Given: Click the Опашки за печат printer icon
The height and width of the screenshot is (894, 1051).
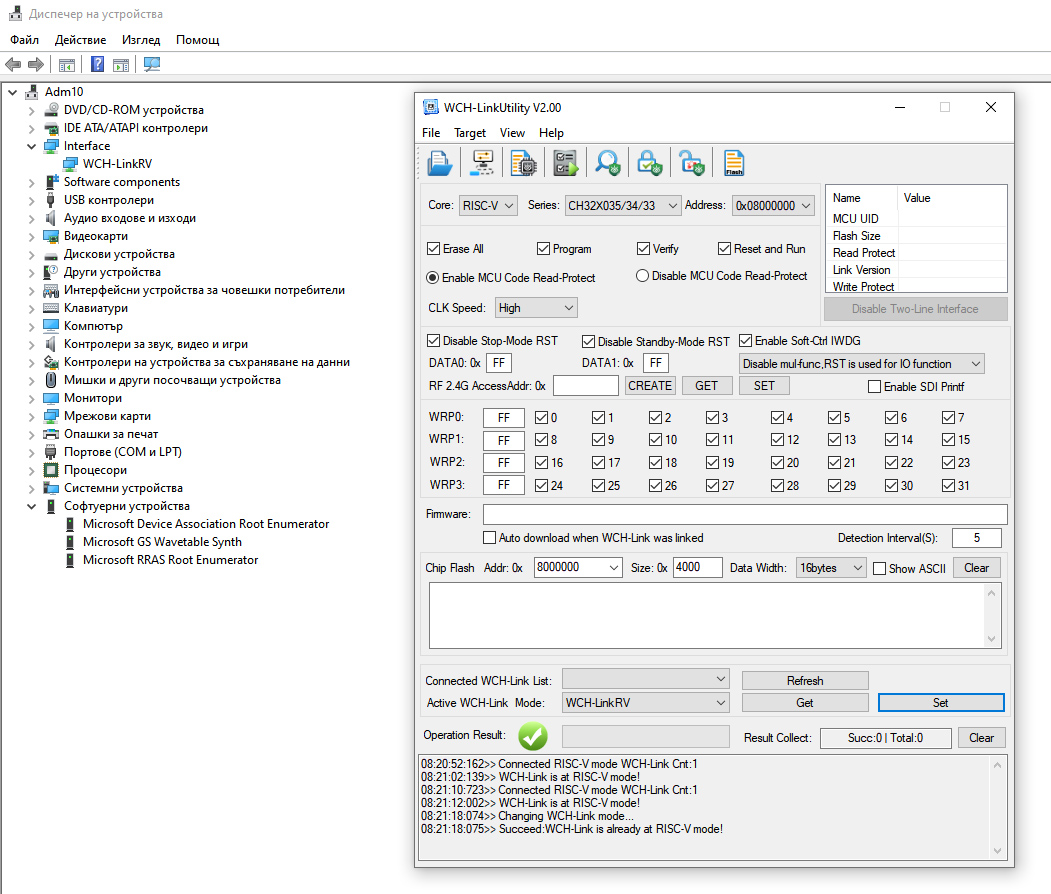Looking at the screenshot, I should coord(51,434).
